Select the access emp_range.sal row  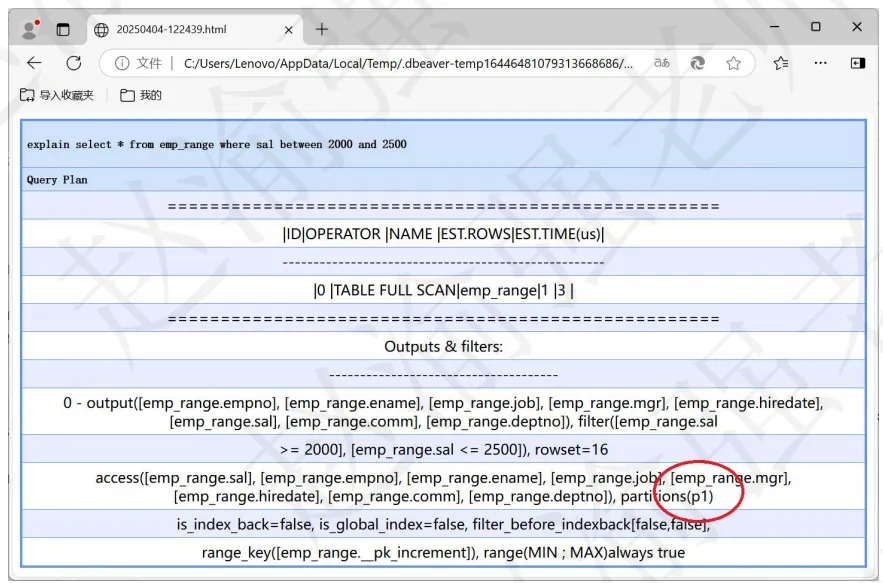pyautogui.click(x=443, y=487)
